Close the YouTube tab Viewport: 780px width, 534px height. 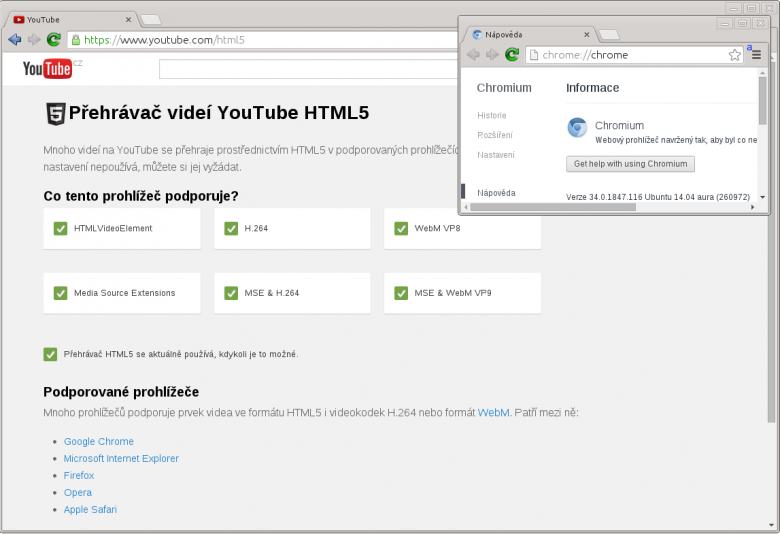(128, 19)
